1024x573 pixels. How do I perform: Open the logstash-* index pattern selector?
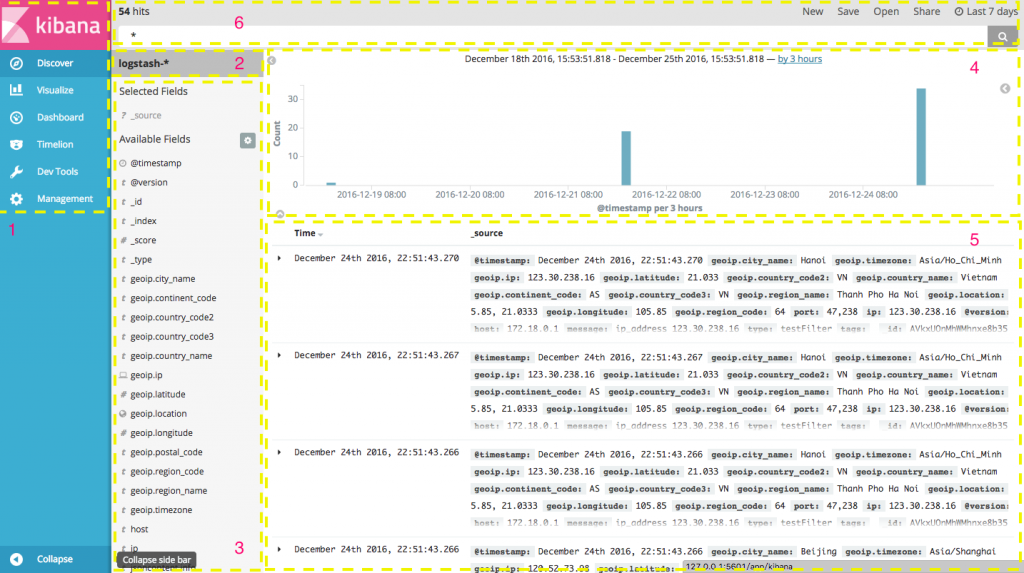click(187, 63)
